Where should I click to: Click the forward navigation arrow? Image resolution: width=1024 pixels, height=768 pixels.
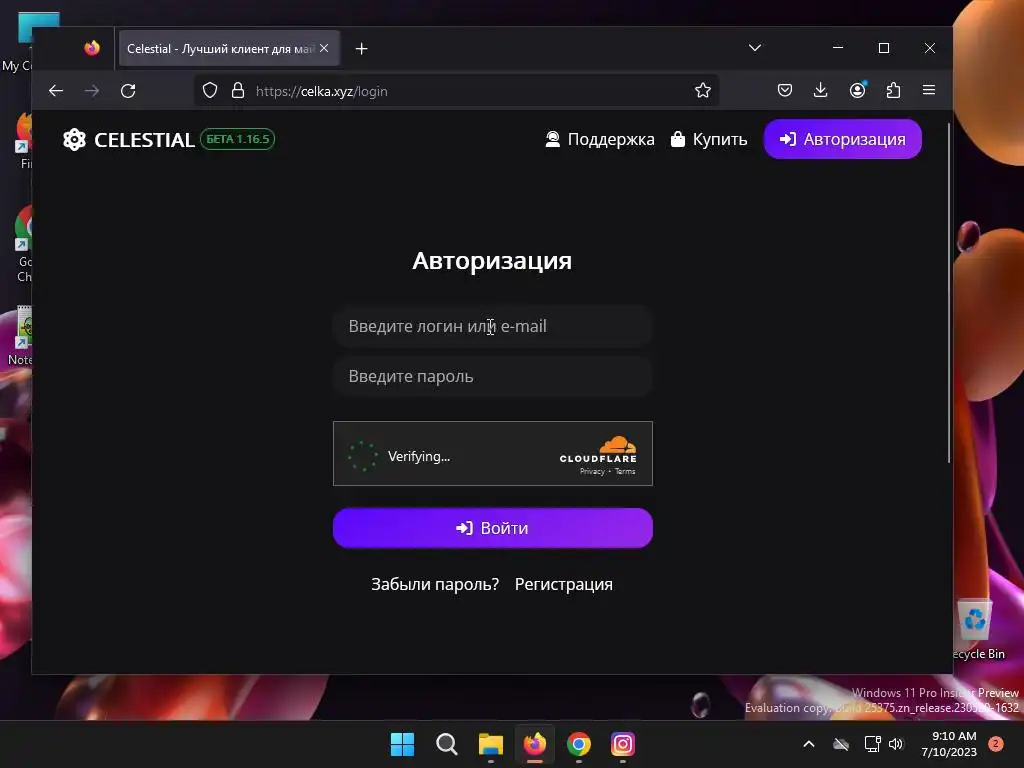click(x=92, y=91)
